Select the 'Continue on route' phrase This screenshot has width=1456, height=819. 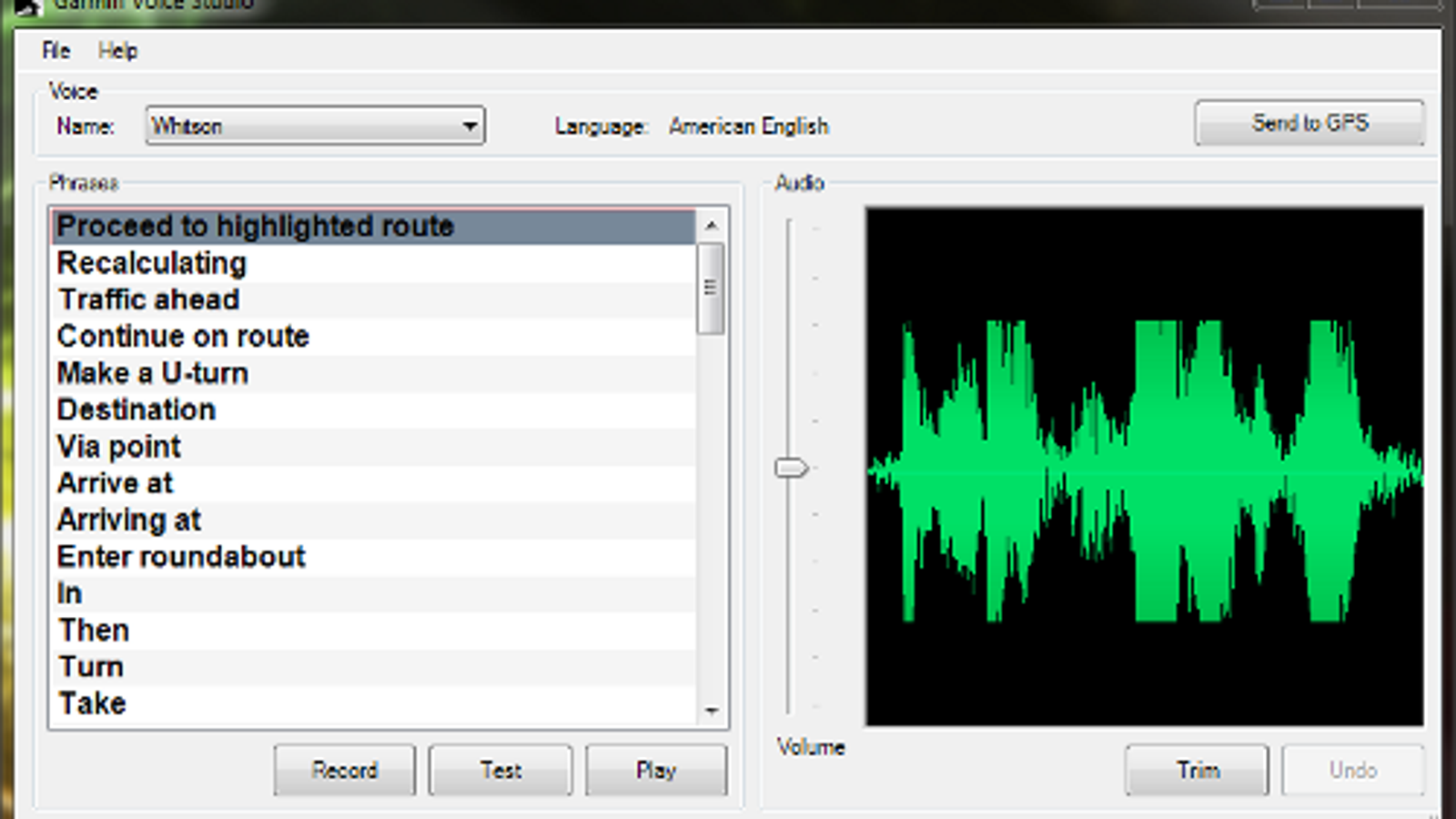tap(373, 336)
